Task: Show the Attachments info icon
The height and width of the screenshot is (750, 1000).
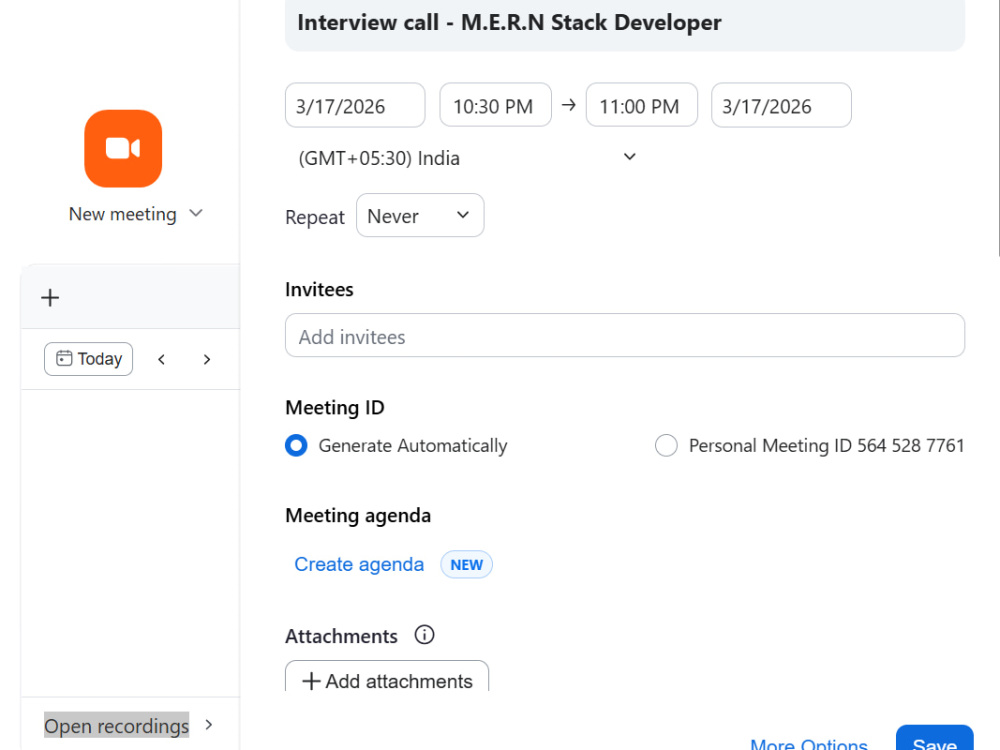Action: pyautogui.click(x=424, y=635)
